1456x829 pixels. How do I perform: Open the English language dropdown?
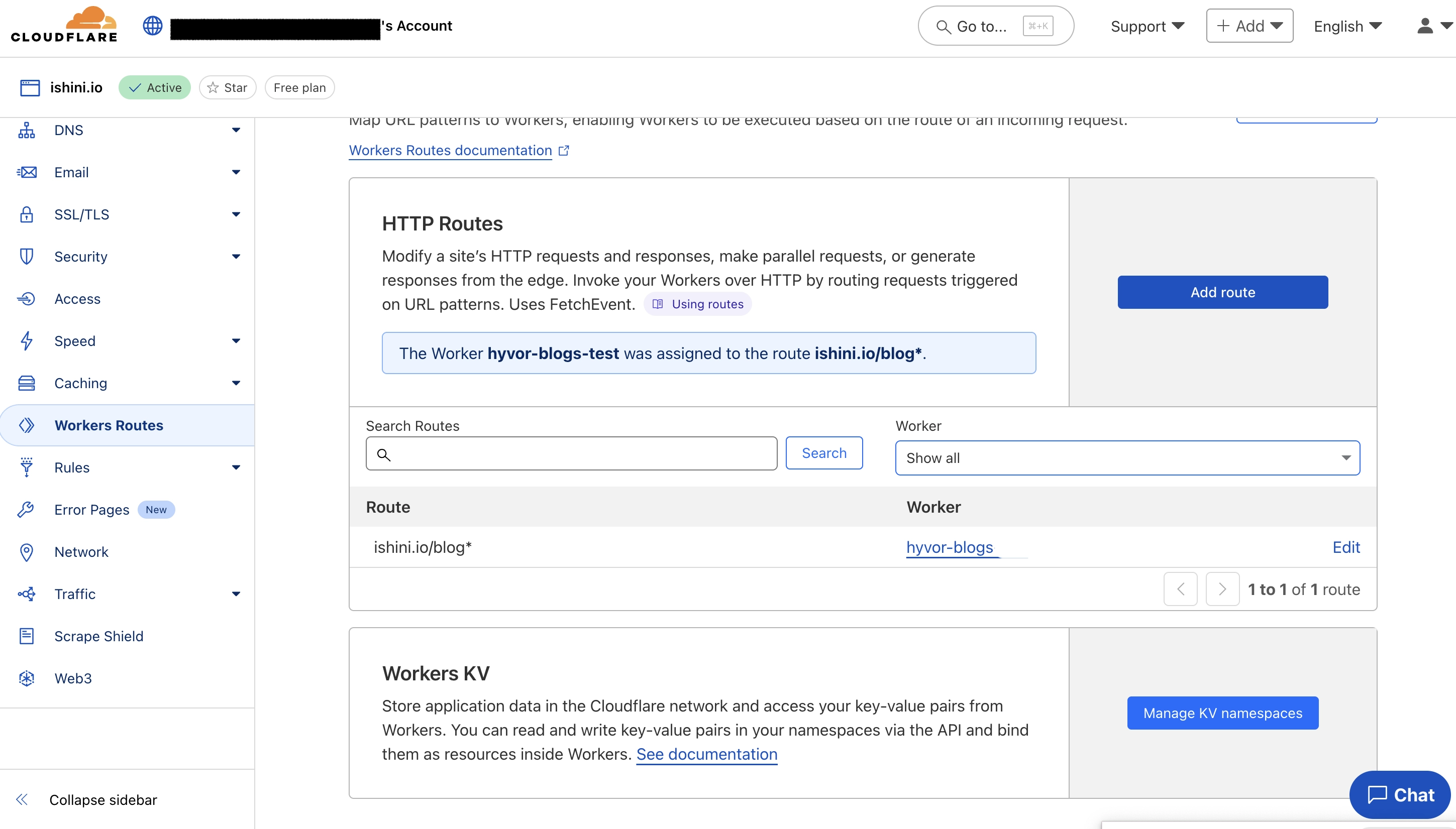(1348, 26)
